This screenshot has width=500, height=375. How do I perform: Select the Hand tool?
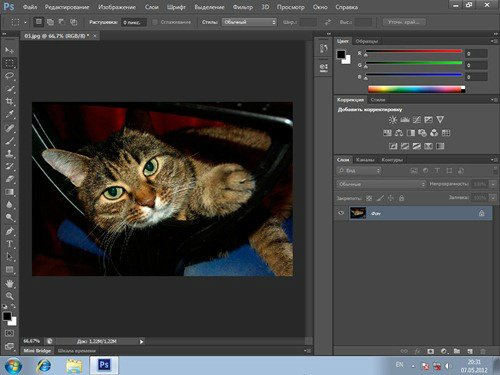[x=9, y=284]
